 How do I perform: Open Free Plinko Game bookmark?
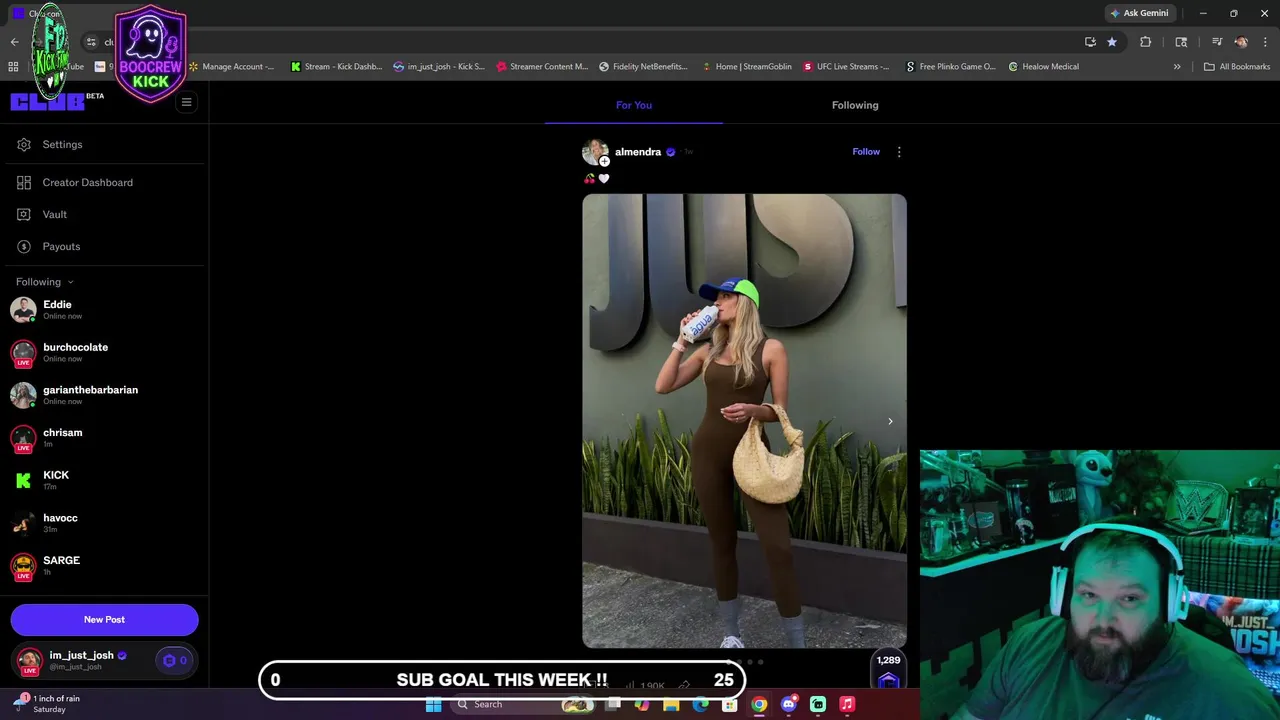pyautogui.click(x=951, y=67)
